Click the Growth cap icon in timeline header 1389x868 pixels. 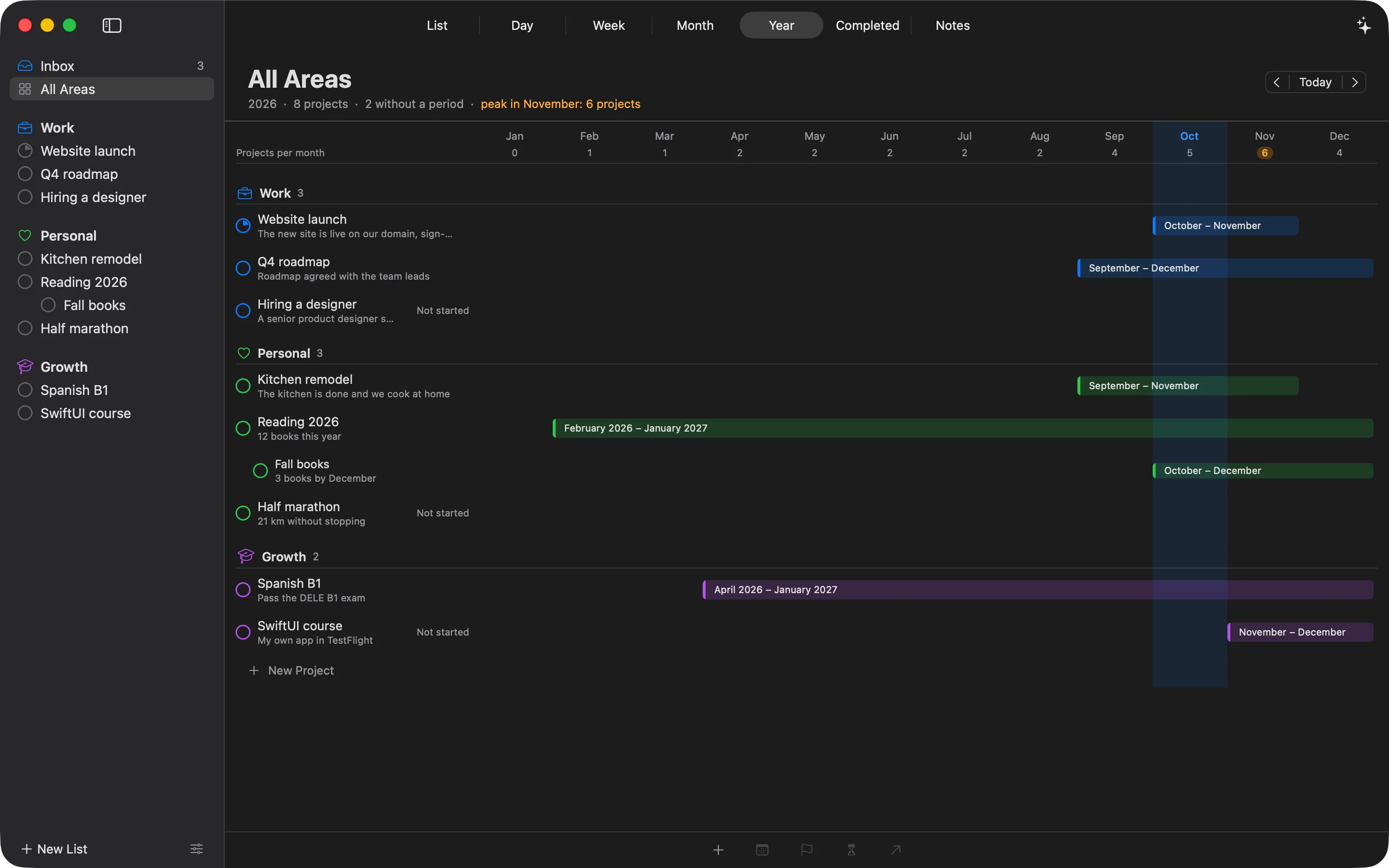[245, 556]
